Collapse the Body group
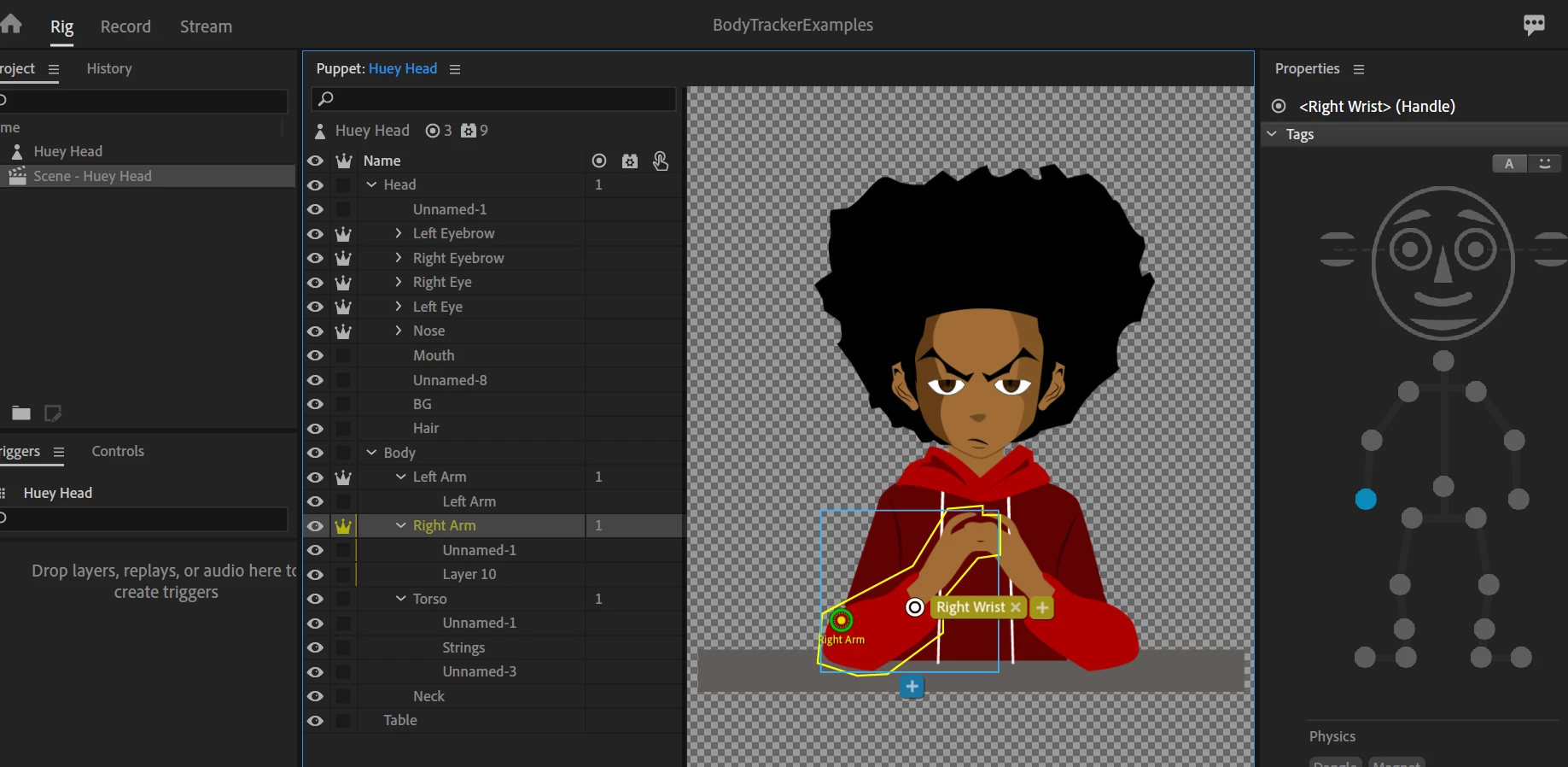 371,453
